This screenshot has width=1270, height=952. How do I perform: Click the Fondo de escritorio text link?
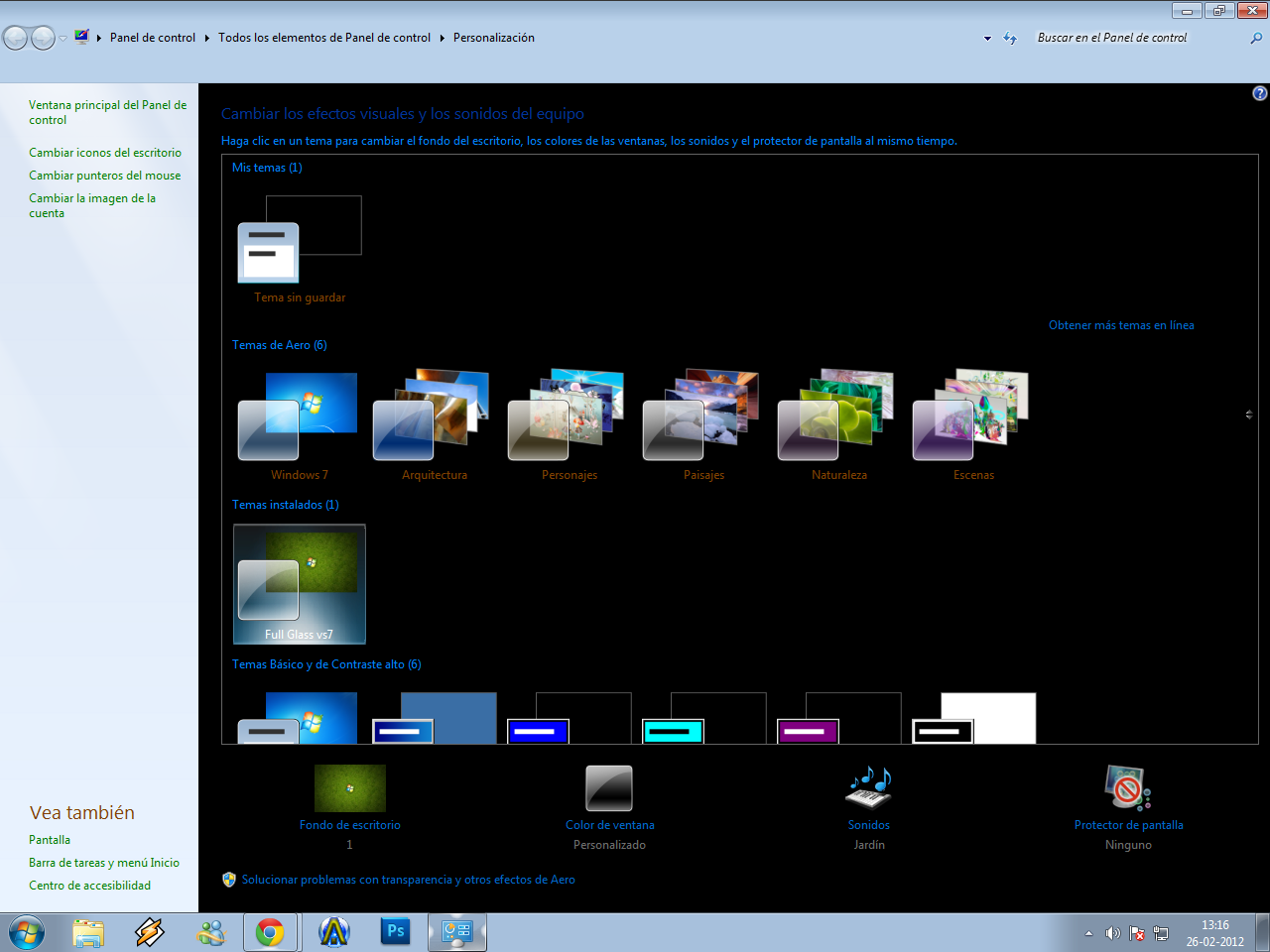click(350, 825)
